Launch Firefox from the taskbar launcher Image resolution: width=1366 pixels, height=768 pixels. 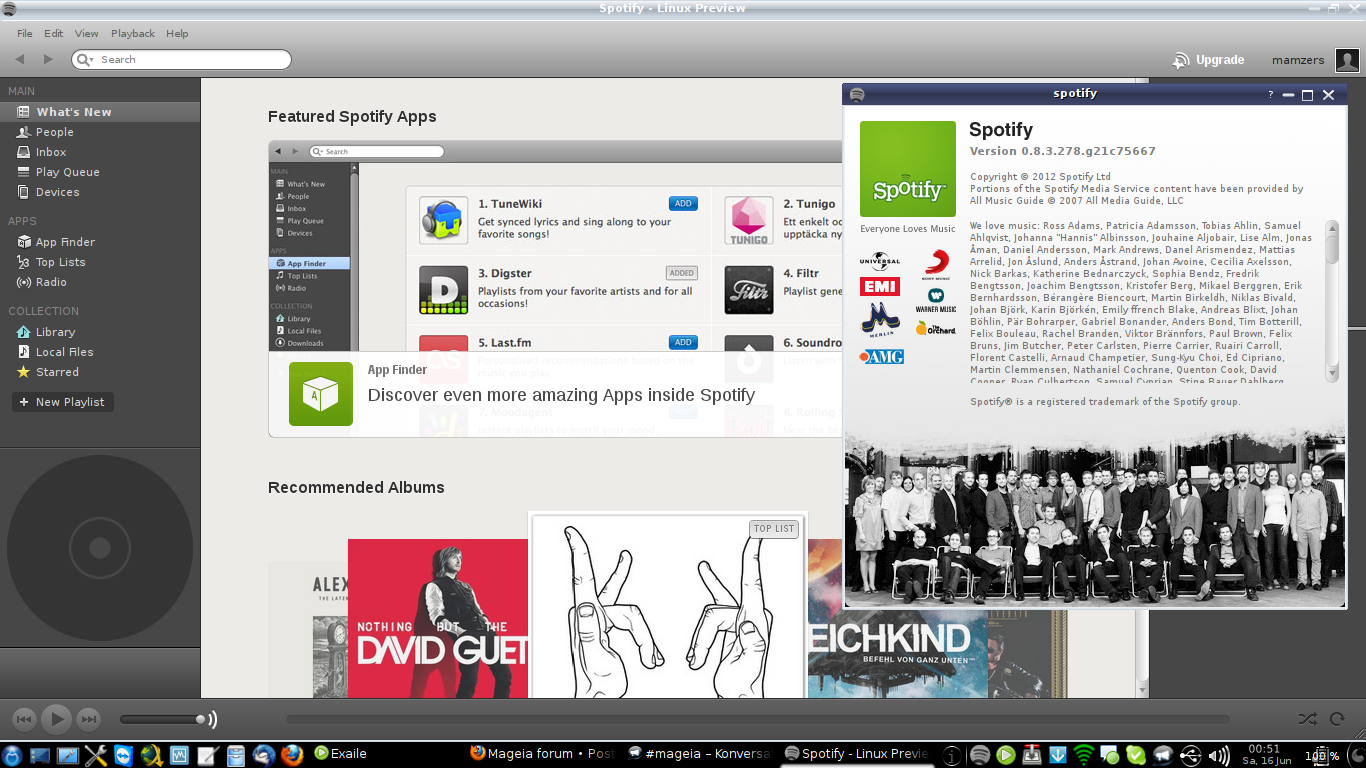point(291,755)
